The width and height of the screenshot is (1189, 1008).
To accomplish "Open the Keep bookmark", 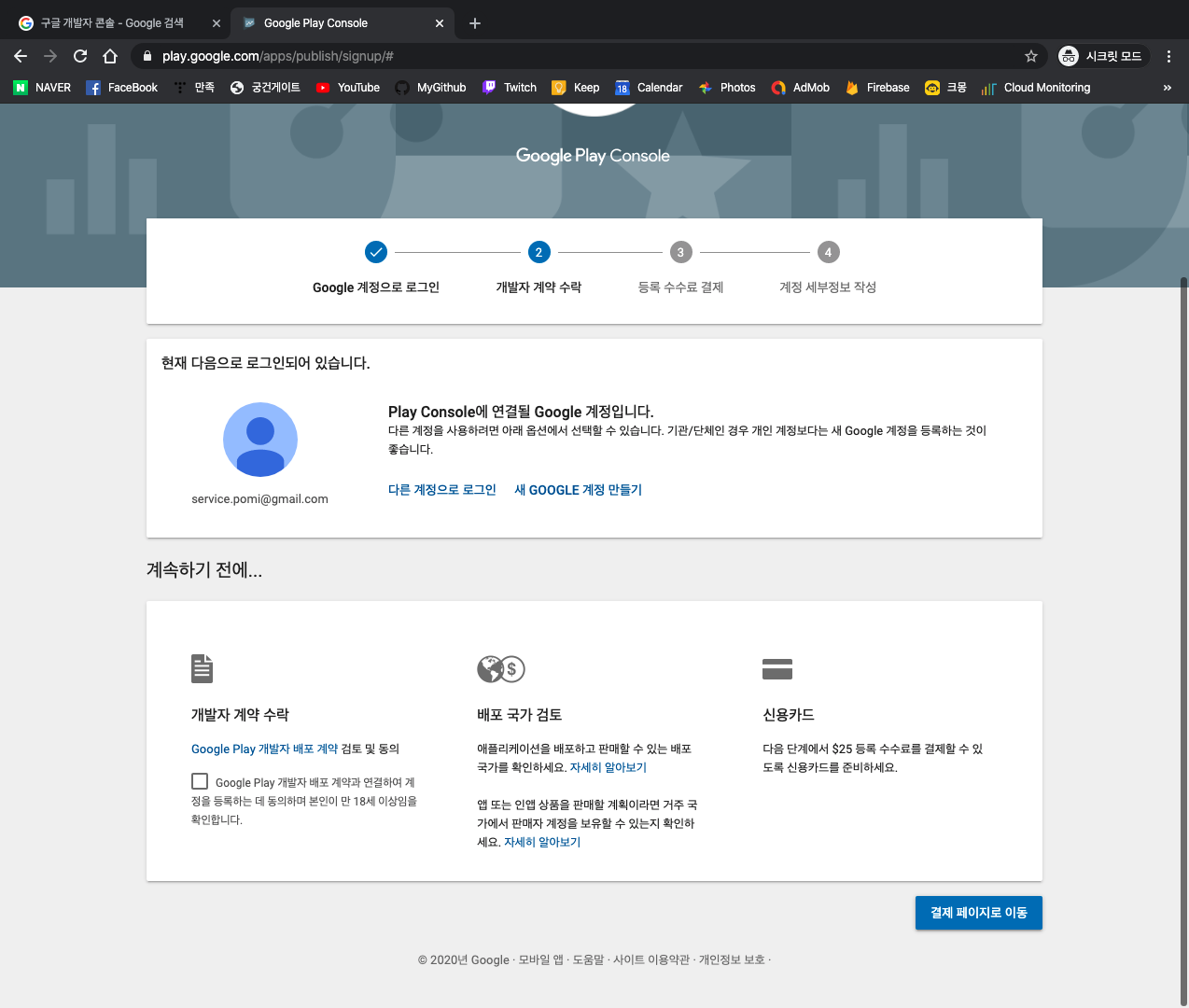I will click(576, 88).
